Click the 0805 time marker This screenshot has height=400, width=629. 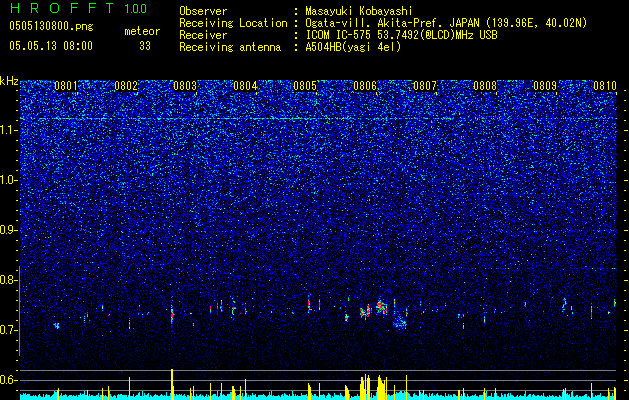pos(305,86)
